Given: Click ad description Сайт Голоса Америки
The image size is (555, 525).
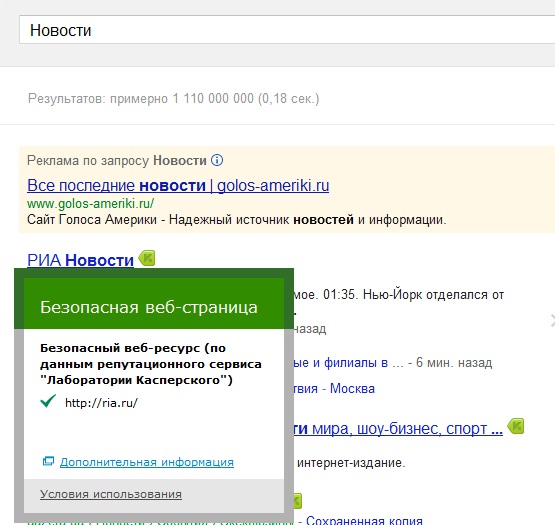Looking at the screenshot, I should click(x=237, y=220).
